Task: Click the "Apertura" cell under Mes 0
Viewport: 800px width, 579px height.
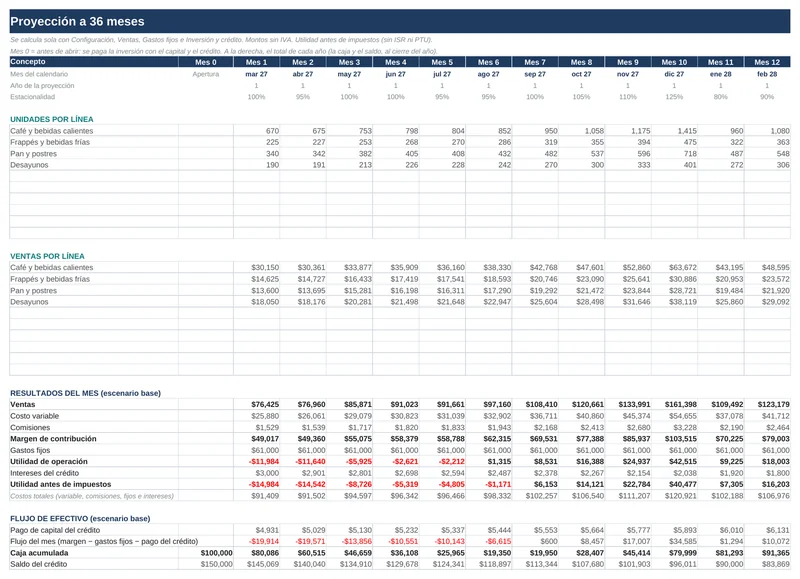Action: (206, 74)
